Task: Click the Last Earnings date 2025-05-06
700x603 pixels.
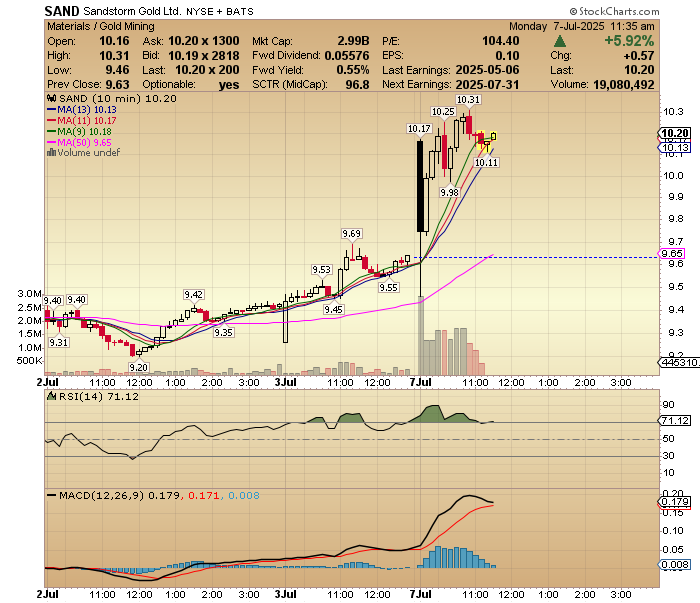Action: (488, 70)
